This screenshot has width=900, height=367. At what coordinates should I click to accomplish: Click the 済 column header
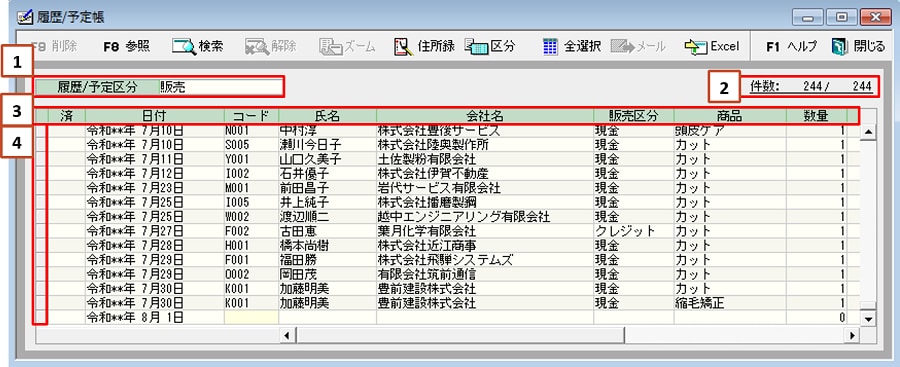click(x=67, y=116)
